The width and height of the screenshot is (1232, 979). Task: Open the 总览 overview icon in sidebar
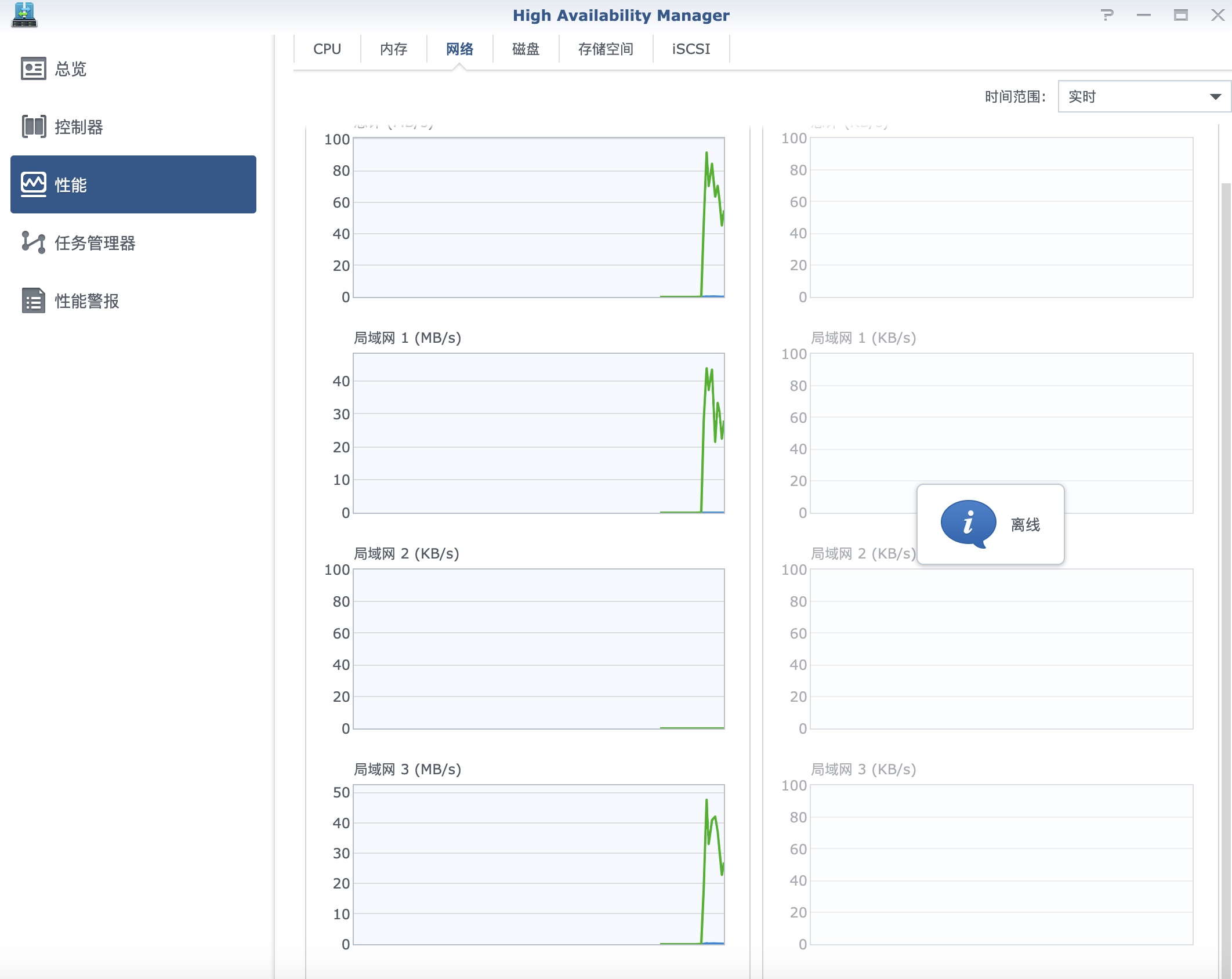tap(34, 68)
